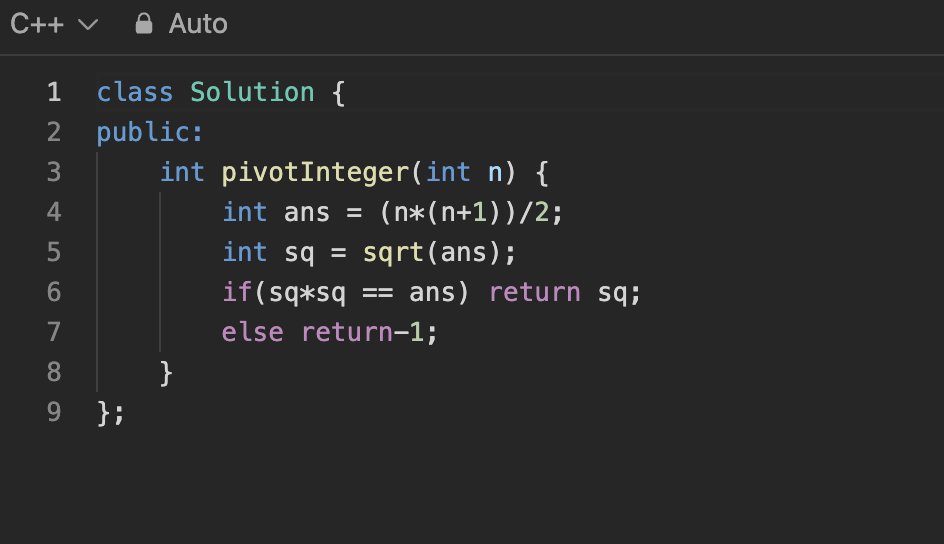
Task: Open the C++ language dropdown
Action: [54, 24]
